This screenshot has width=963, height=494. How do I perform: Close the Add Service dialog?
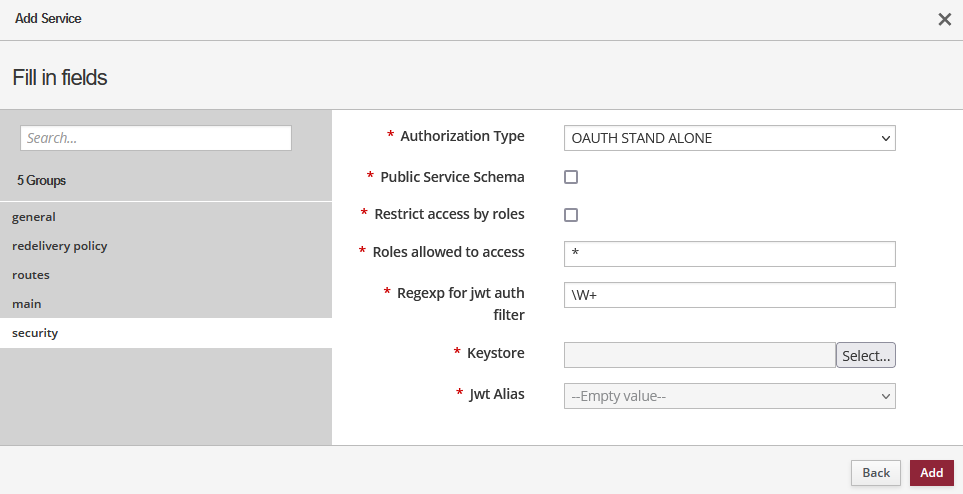(944, 19)
